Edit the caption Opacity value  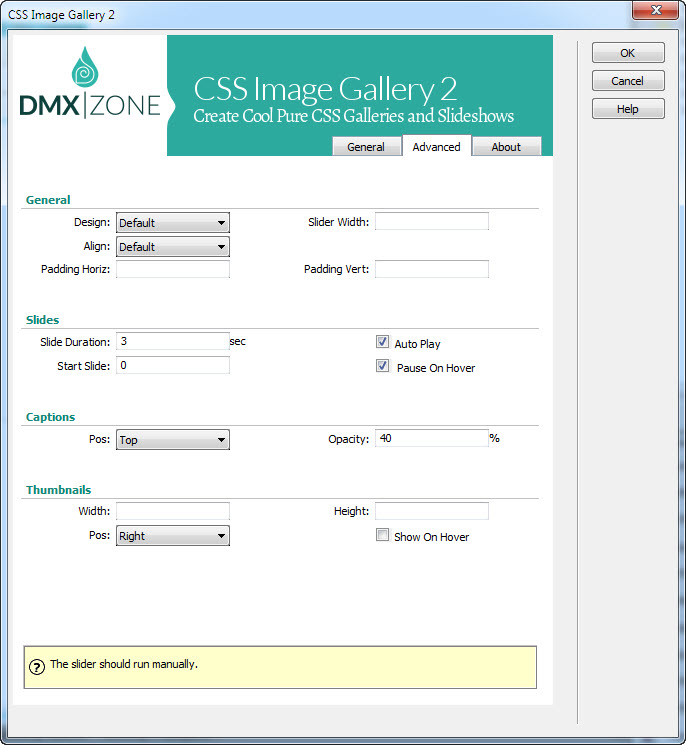[432, 438]
